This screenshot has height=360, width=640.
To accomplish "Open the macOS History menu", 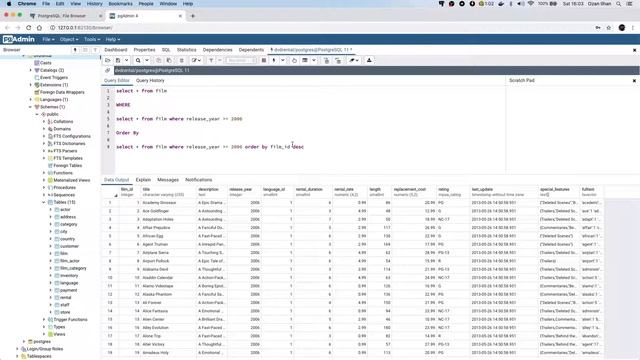I will [x=95, y=4].
